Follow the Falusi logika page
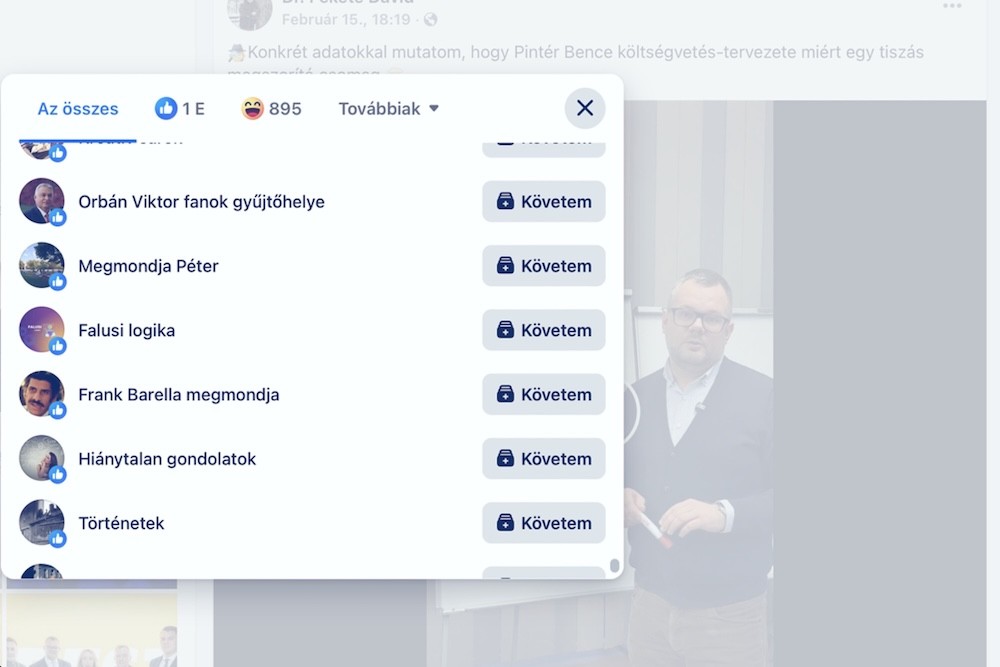 point(544,330)
